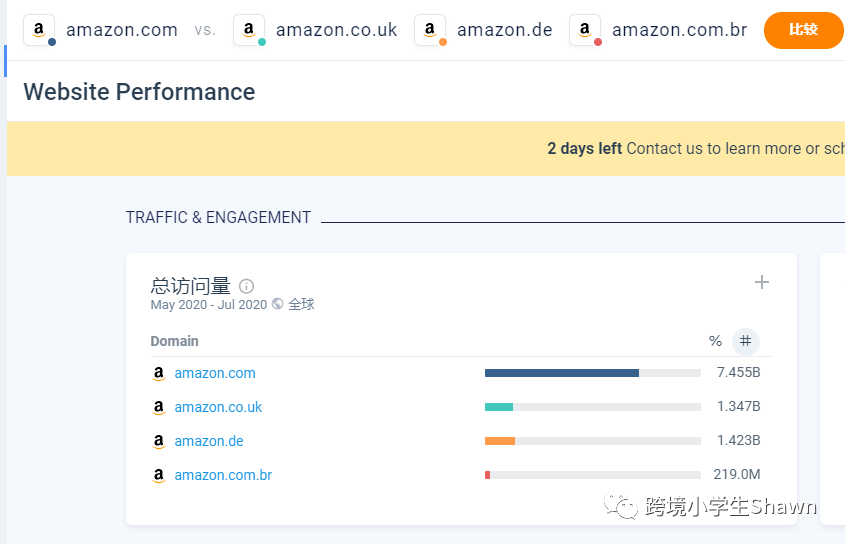This screenshot has width=845, height=544.
Task: Click the globe icon next to 全球
Action: [277, 304]
